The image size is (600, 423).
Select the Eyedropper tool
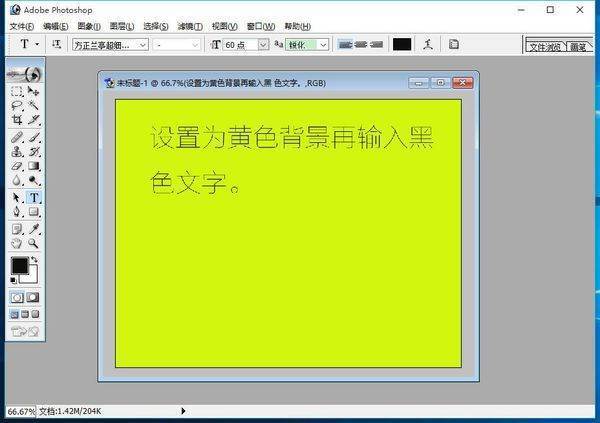point(34,229)
